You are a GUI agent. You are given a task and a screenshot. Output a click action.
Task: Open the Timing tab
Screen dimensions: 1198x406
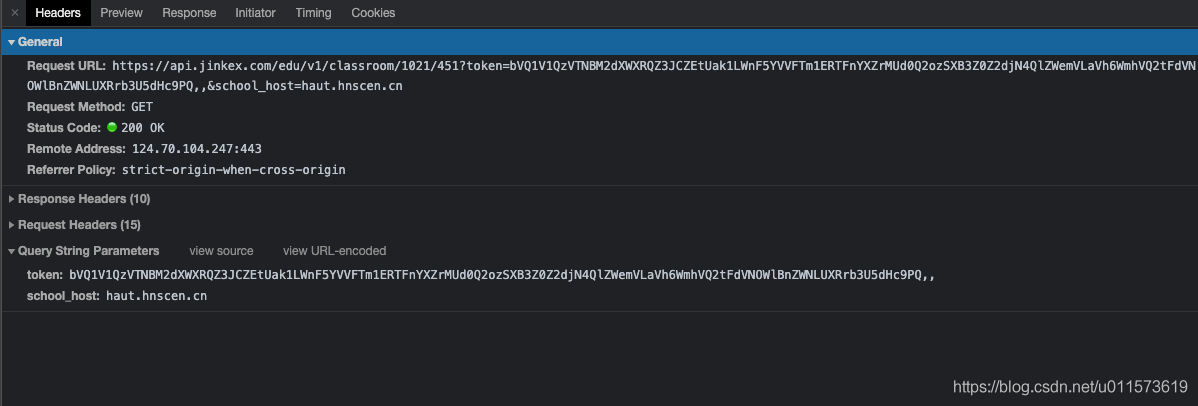(x=313, y=12)
